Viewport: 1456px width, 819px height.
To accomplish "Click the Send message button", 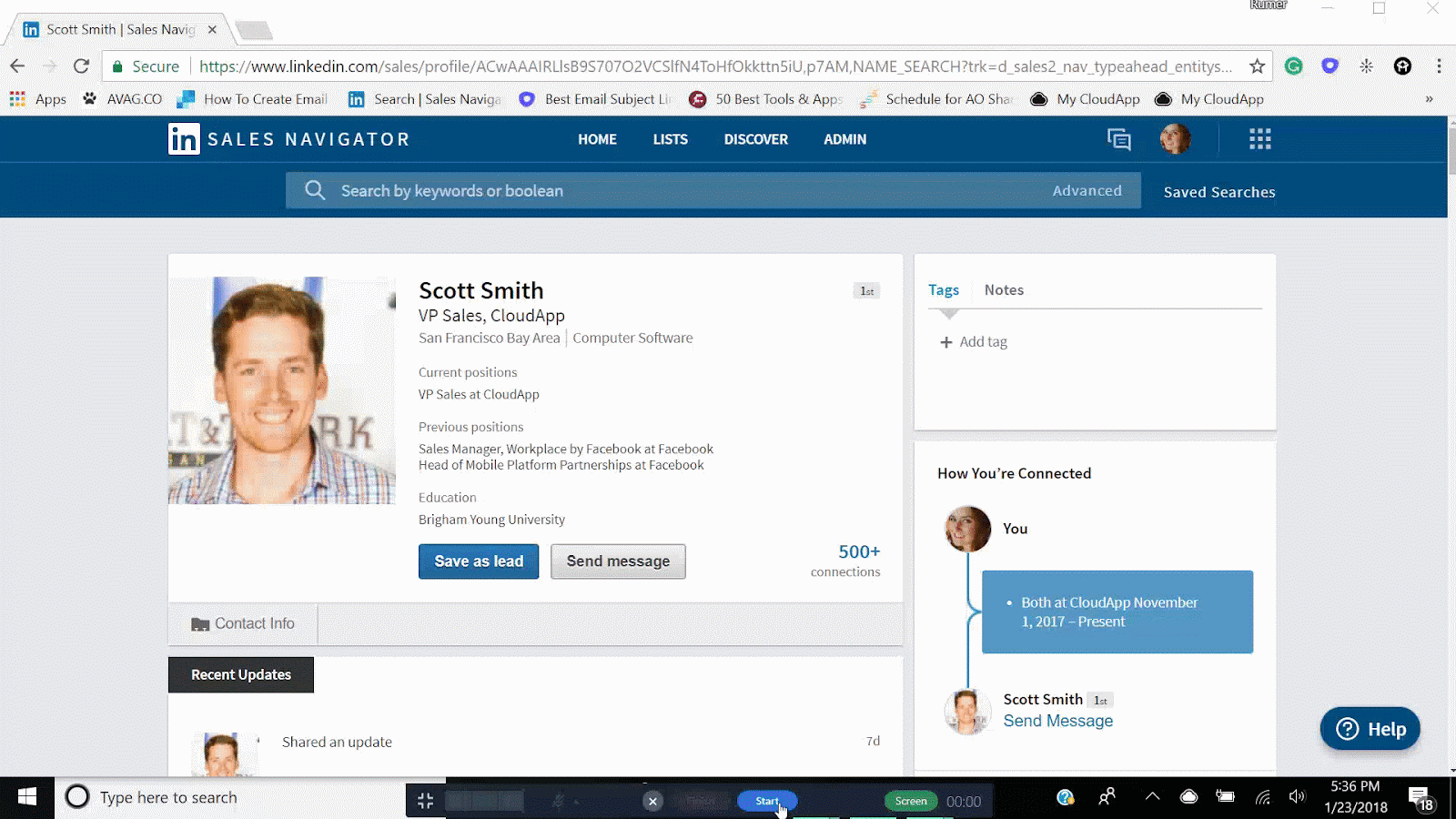I will (x=618, y=561).
